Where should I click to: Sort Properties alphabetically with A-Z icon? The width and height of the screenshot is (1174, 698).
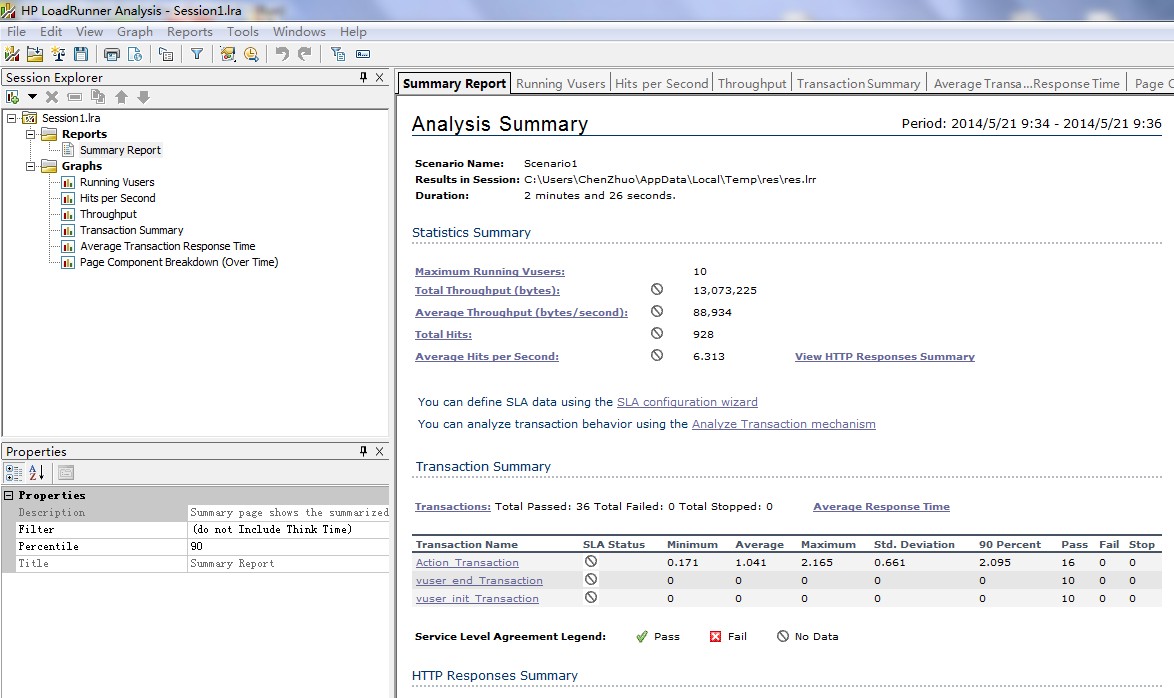point(37,473)
